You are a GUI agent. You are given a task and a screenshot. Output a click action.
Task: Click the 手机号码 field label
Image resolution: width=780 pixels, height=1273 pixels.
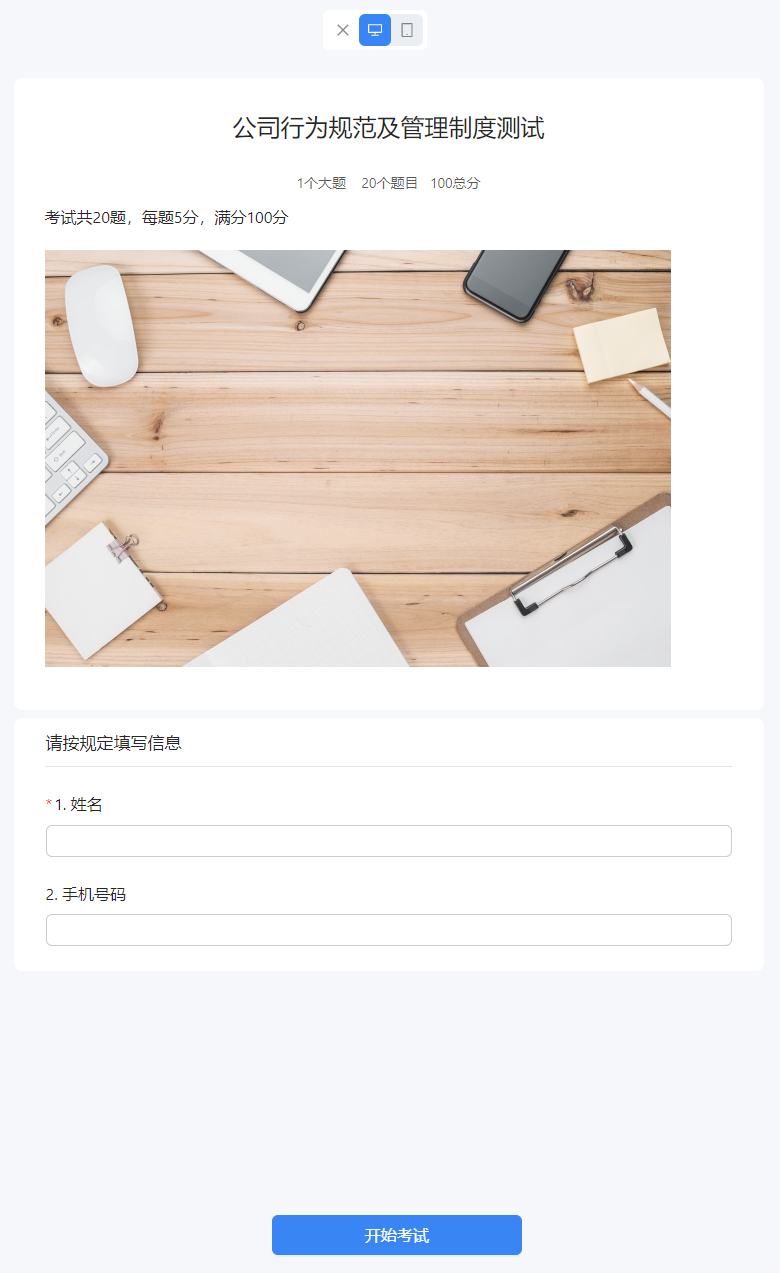coord(94,894)
